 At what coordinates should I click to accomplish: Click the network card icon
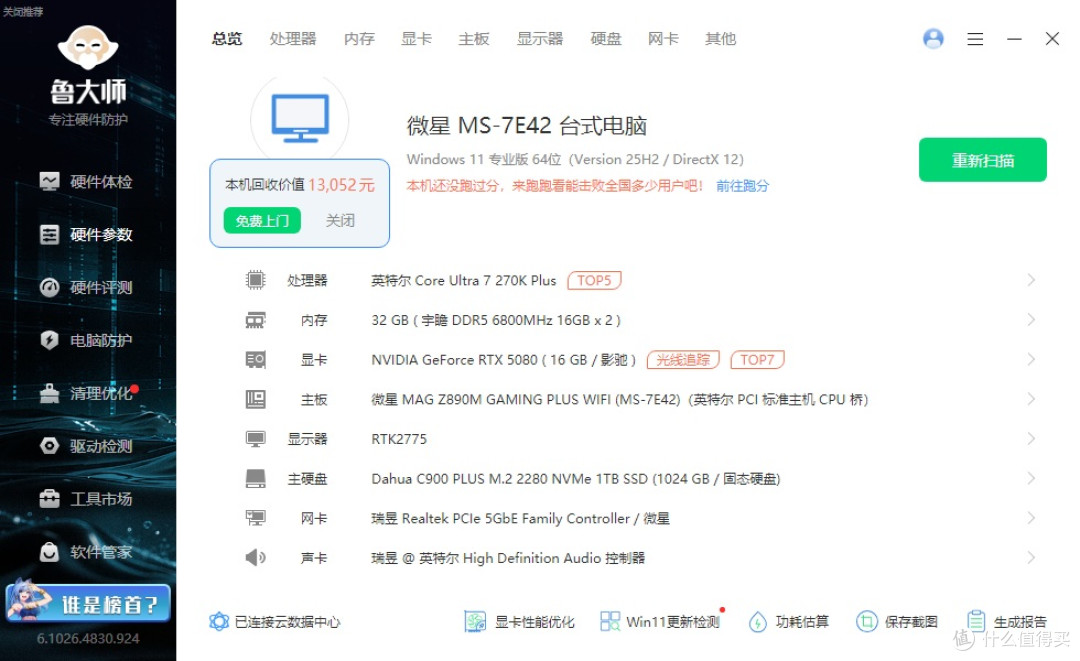(x=256, y=518)
